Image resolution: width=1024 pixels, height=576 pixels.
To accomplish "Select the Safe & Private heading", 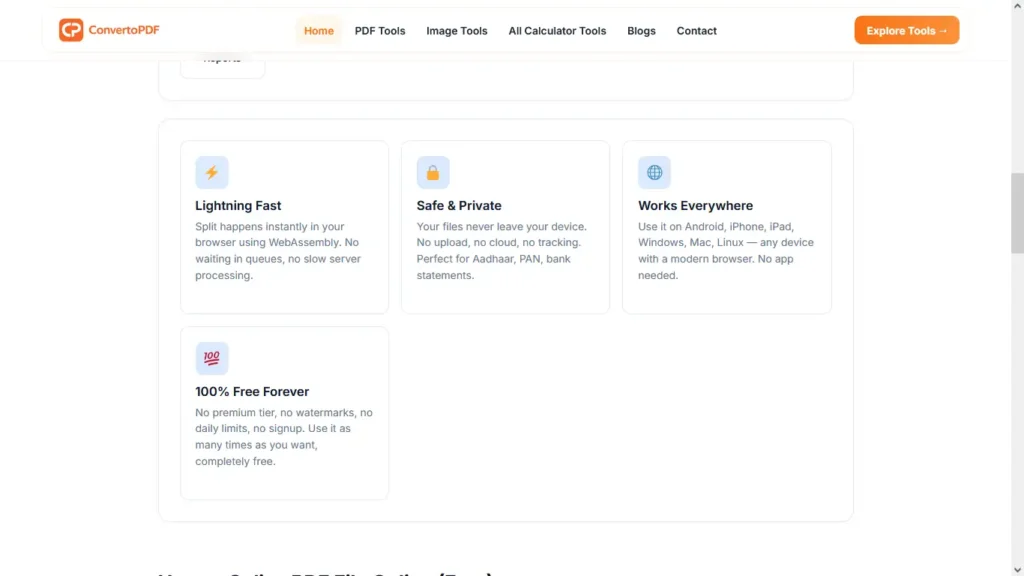I will click(459, 206).
